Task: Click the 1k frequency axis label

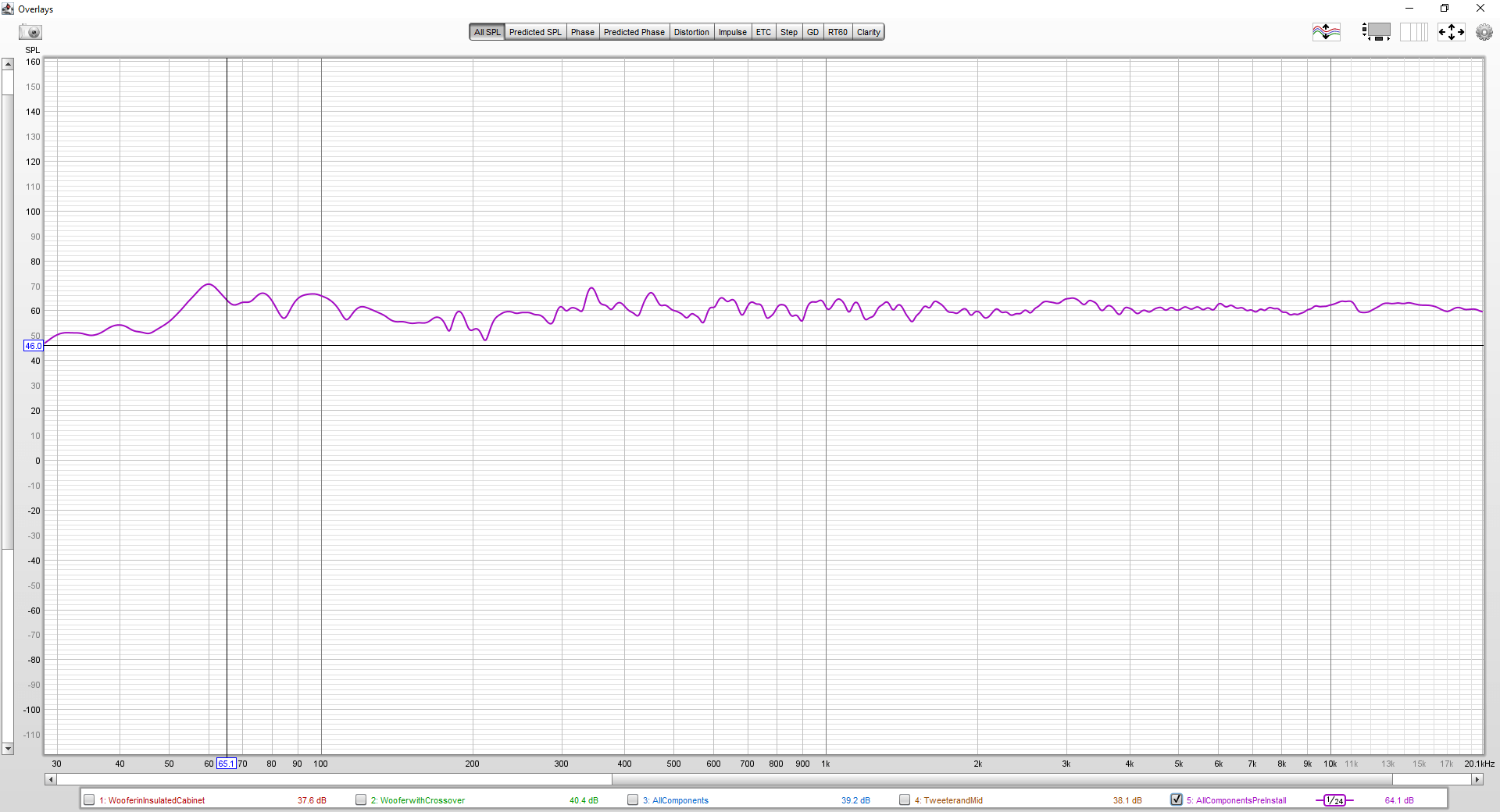Action: point(825,764)
